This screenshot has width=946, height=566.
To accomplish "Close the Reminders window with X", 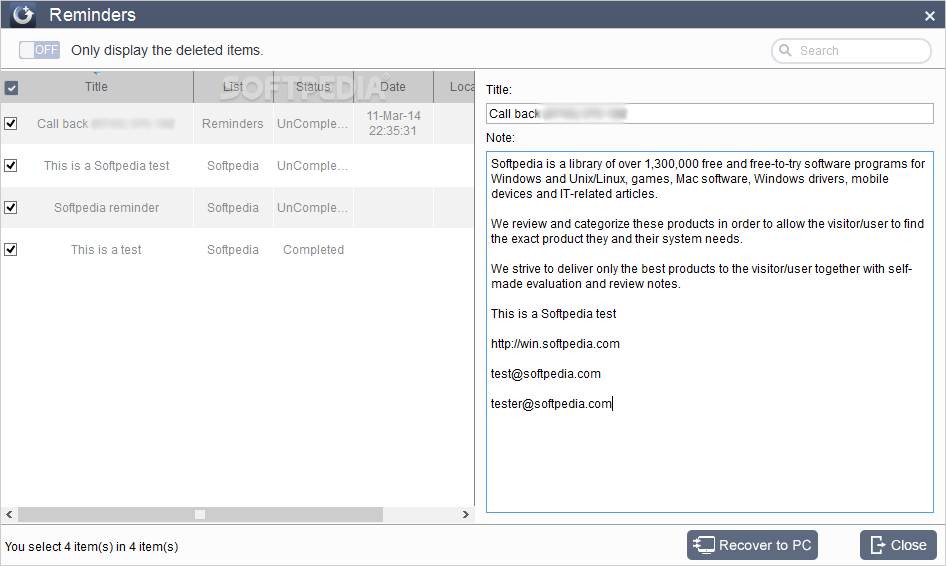I will coord(930,16).
